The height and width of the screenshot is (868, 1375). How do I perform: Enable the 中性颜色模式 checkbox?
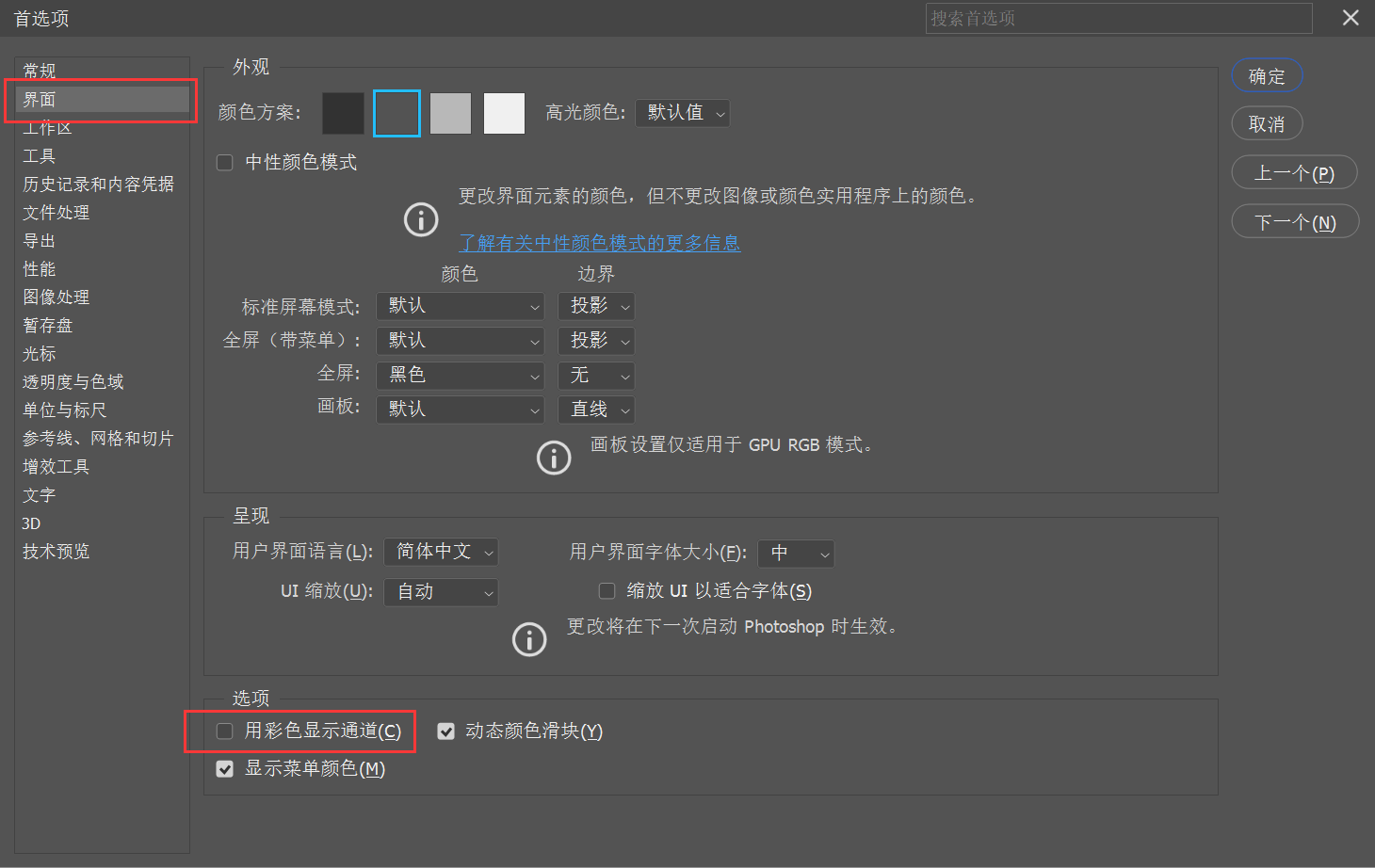pos(225,163)
